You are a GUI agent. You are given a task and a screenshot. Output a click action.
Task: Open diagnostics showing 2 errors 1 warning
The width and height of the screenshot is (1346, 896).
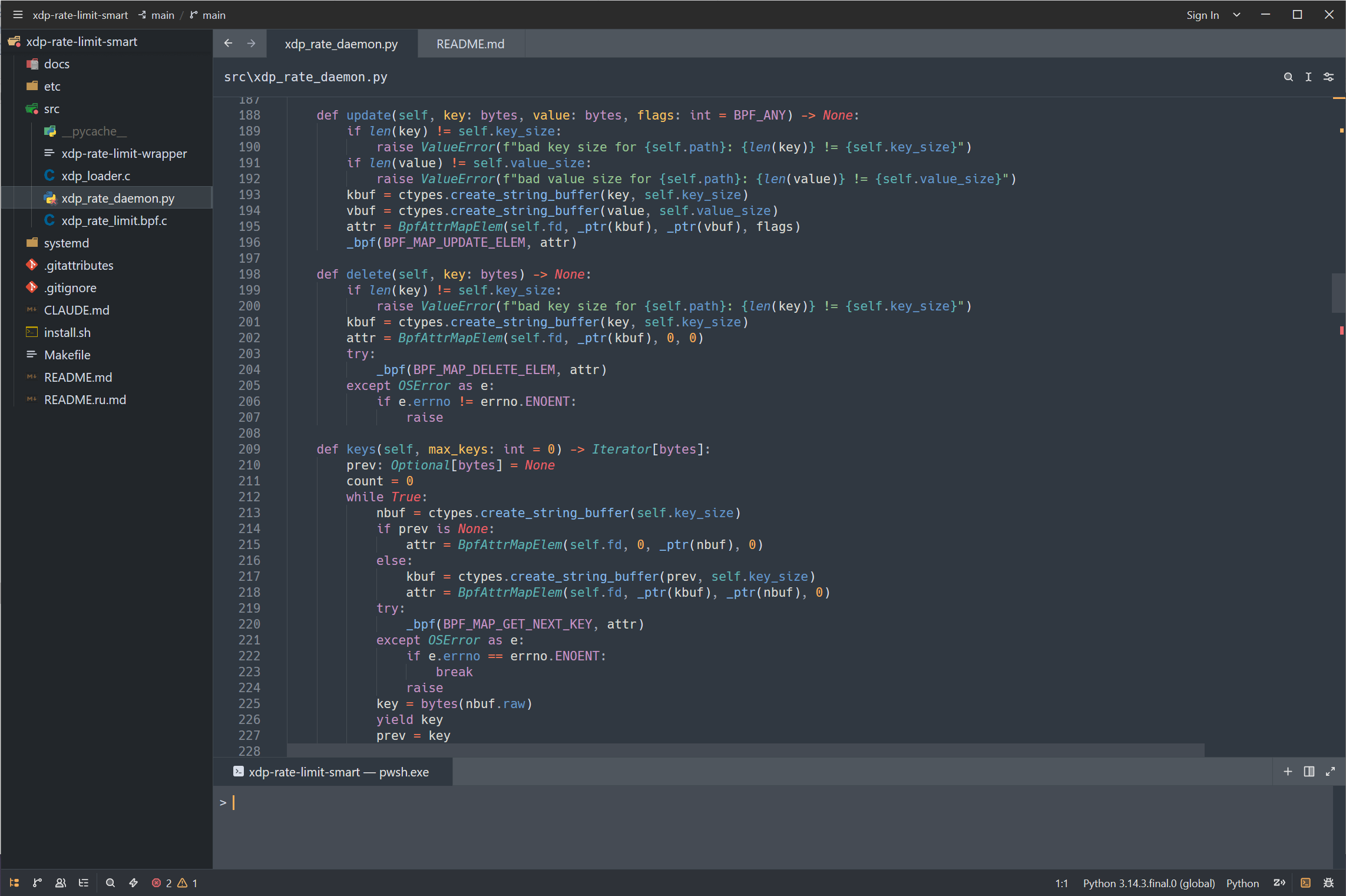tap(174, 882)
